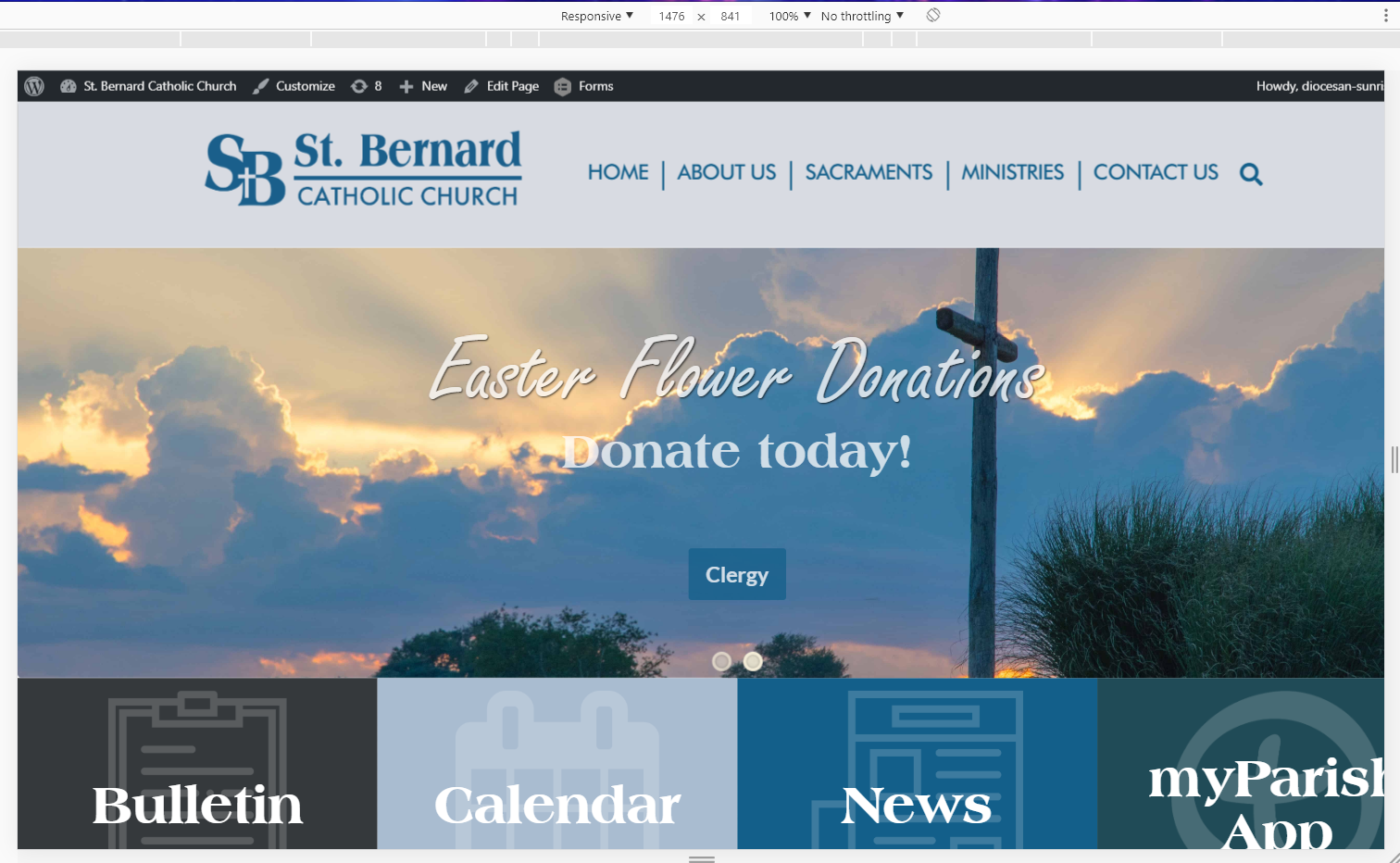Open the ABOUT US menu
Screen dimensions: 1400x863
726,172
